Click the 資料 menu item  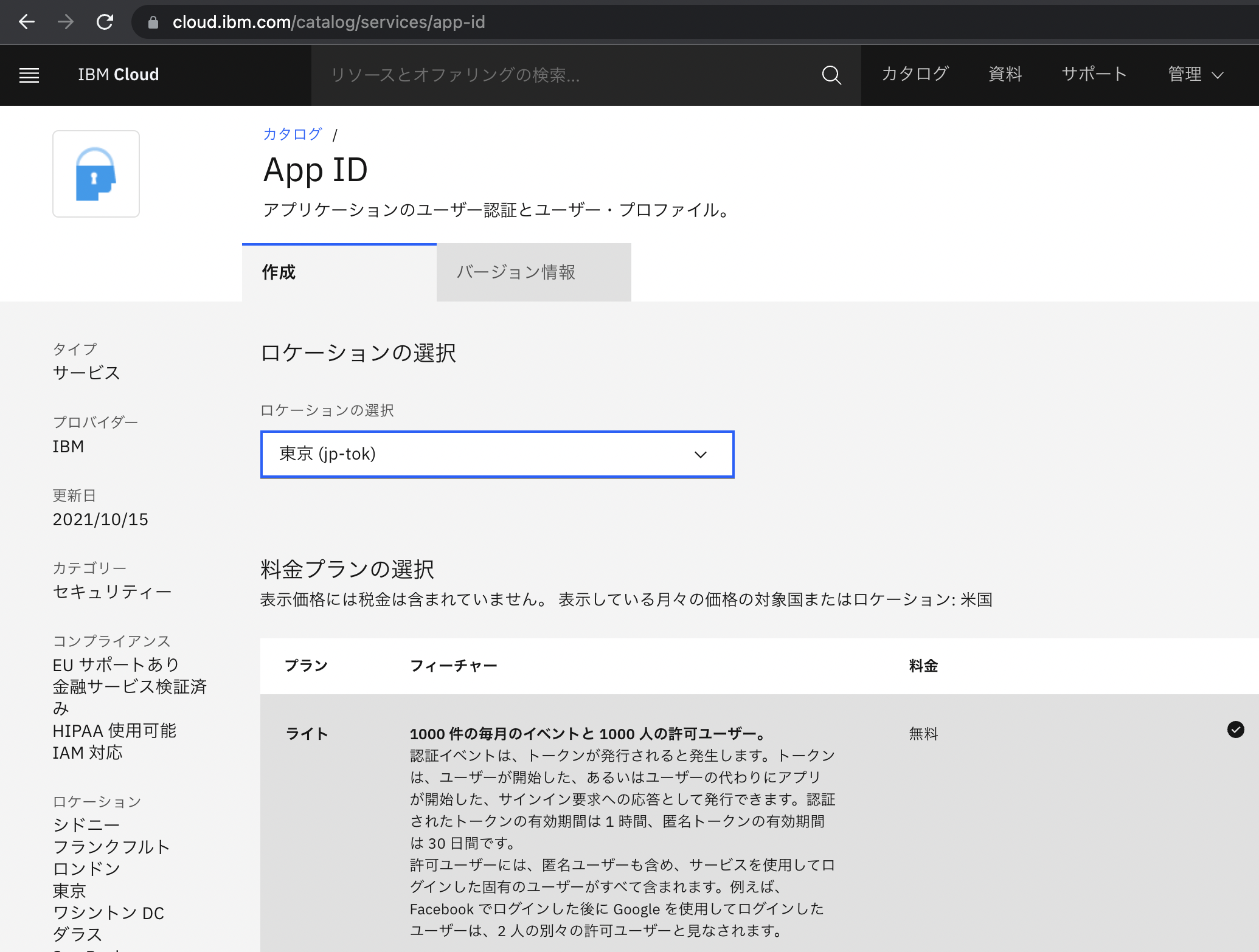[1005, 74]
